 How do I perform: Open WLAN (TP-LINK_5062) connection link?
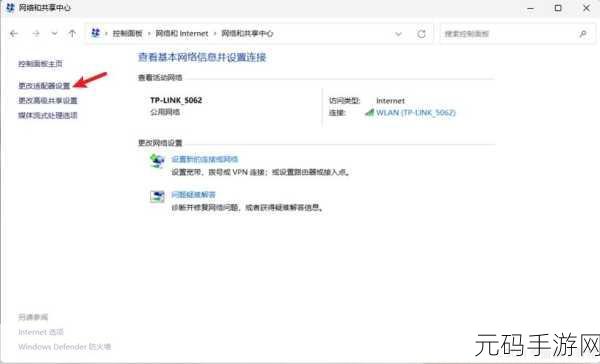click(x=416, y=113)
